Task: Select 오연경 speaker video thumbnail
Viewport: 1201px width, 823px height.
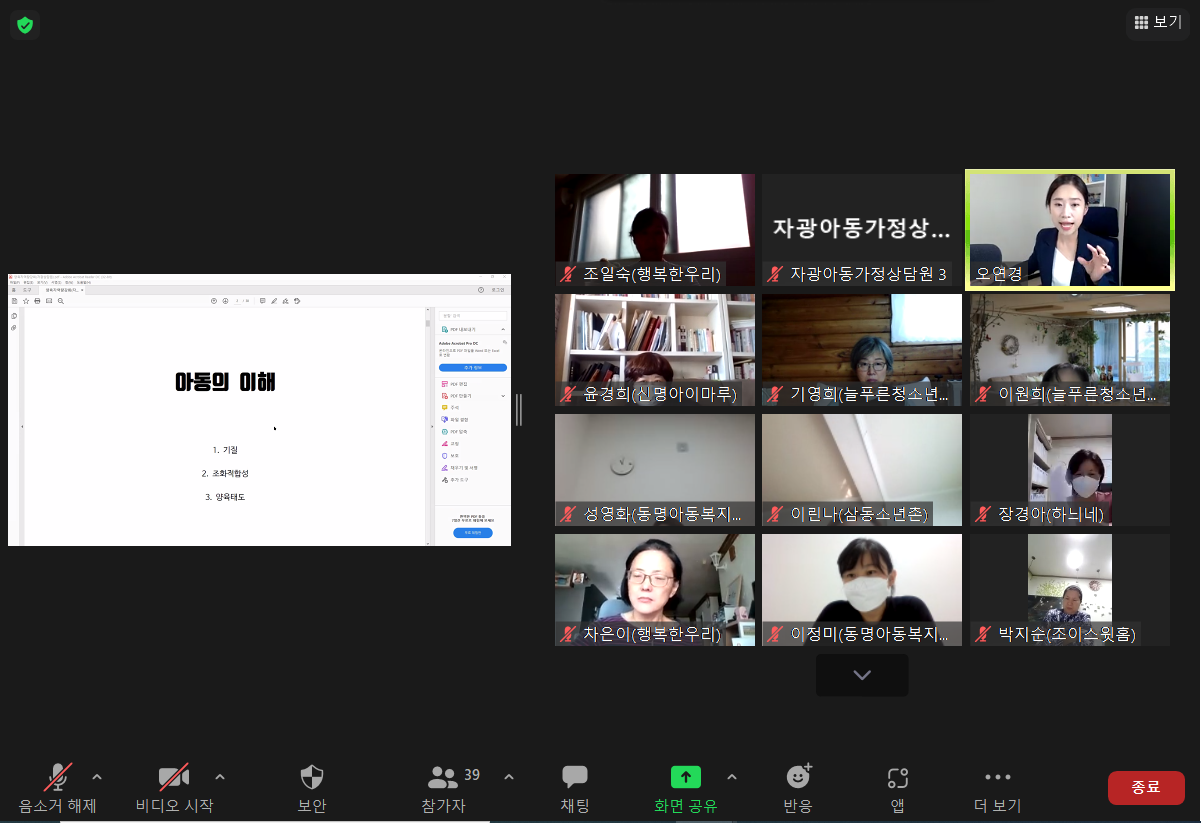Action: [1069, 230]
